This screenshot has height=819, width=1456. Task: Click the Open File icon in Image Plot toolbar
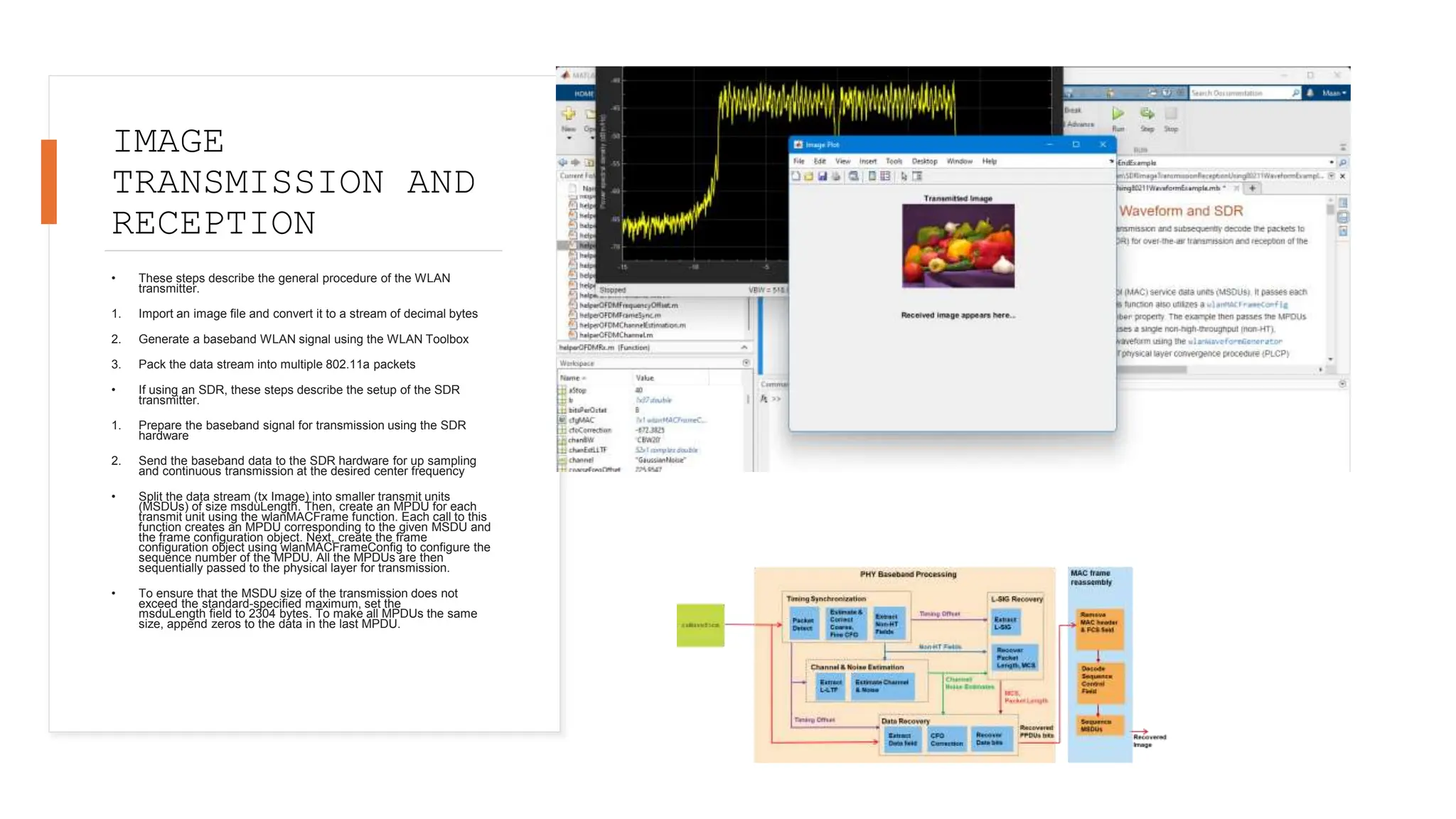click(x=809, y=176)
